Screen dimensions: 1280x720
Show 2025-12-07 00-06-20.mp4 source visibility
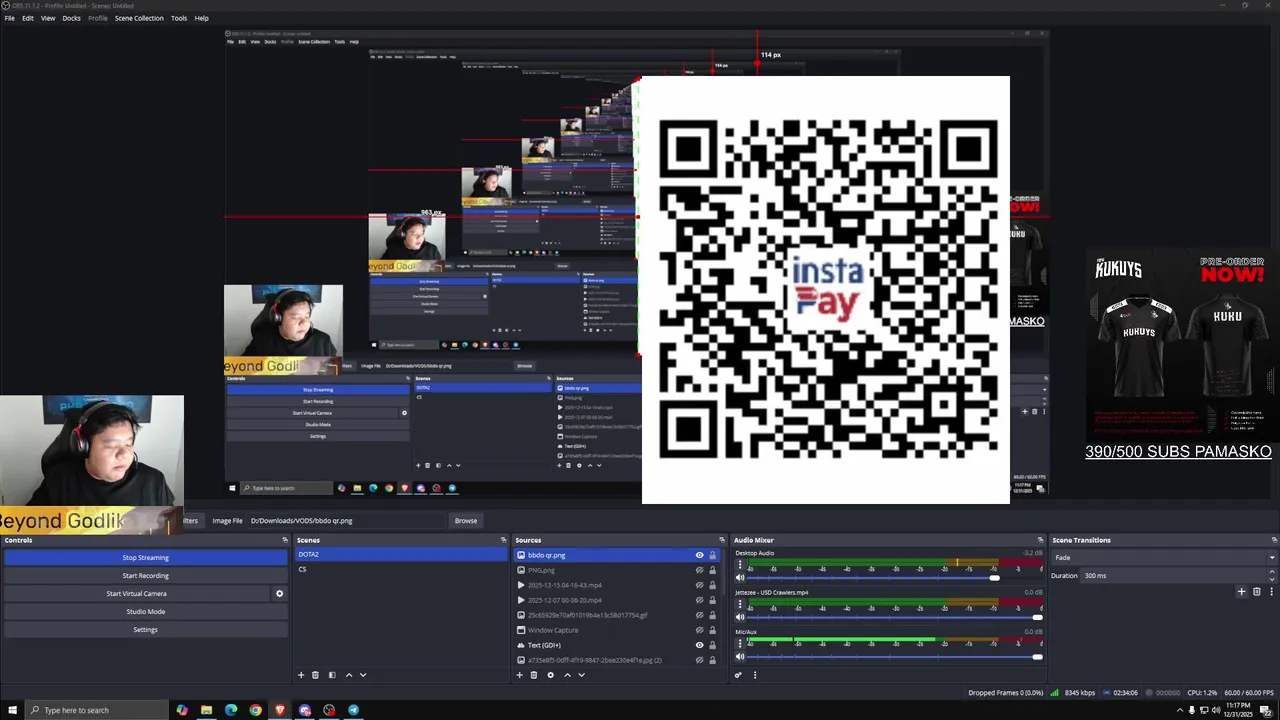point(699,600)
